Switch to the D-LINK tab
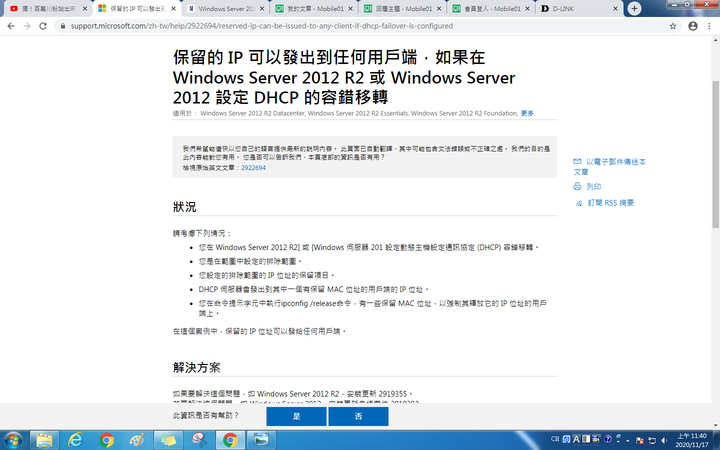This screenshot has width=720, height=450. tap(579, 8)
